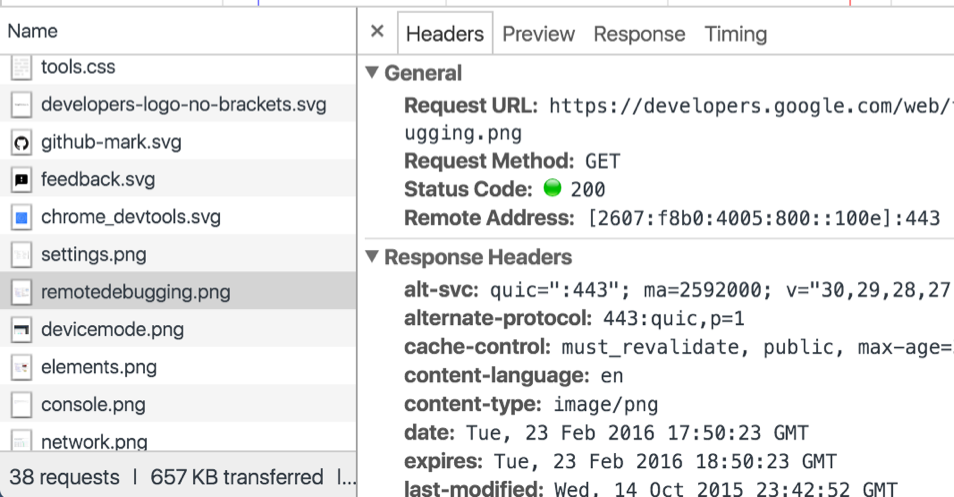
Task: Collapse the Response Headers section
Action: tap(372, 256)
